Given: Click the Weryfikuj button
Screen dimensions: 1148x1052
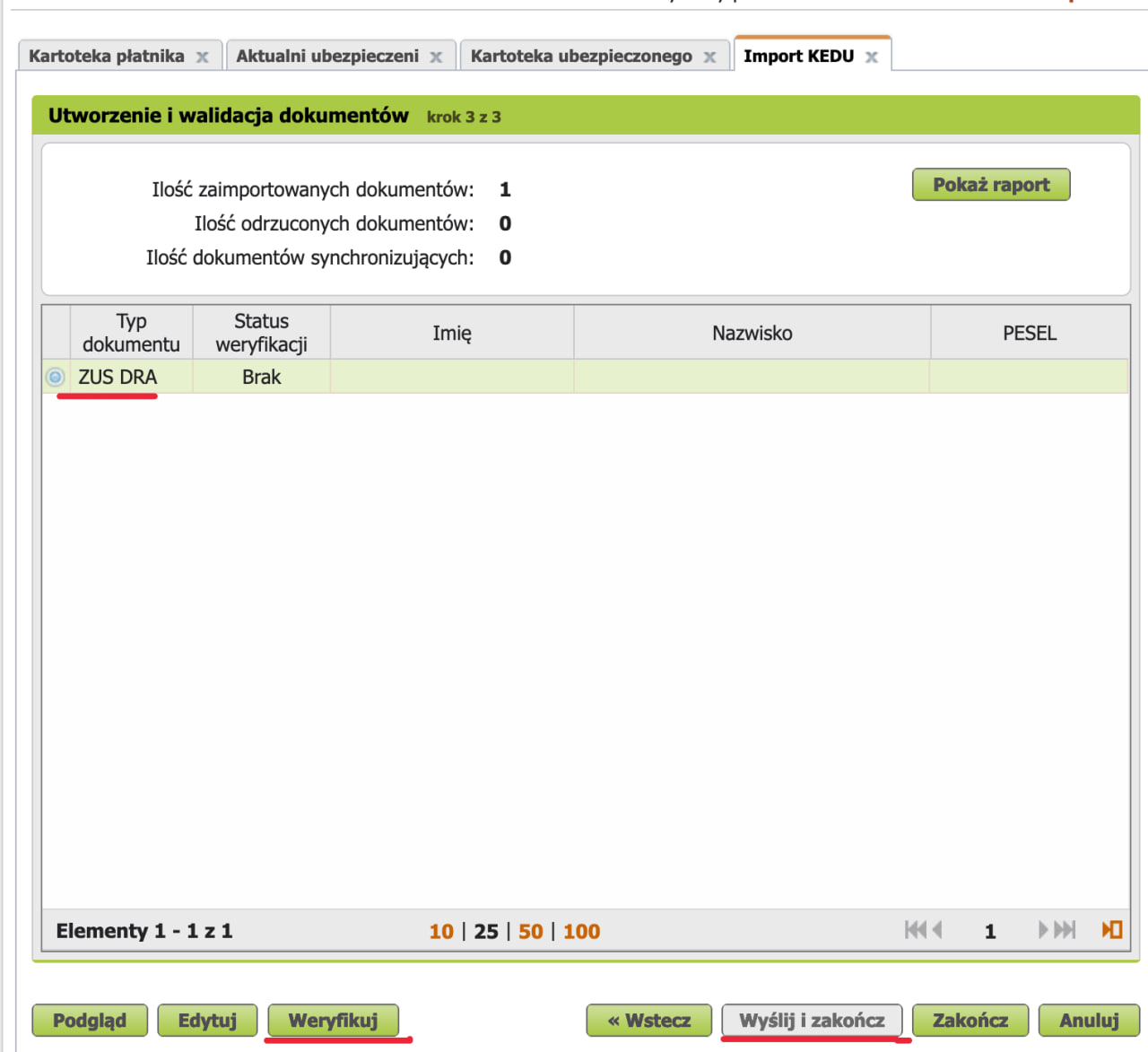Looking at the screenshot, I should [x=333, y=1021].
